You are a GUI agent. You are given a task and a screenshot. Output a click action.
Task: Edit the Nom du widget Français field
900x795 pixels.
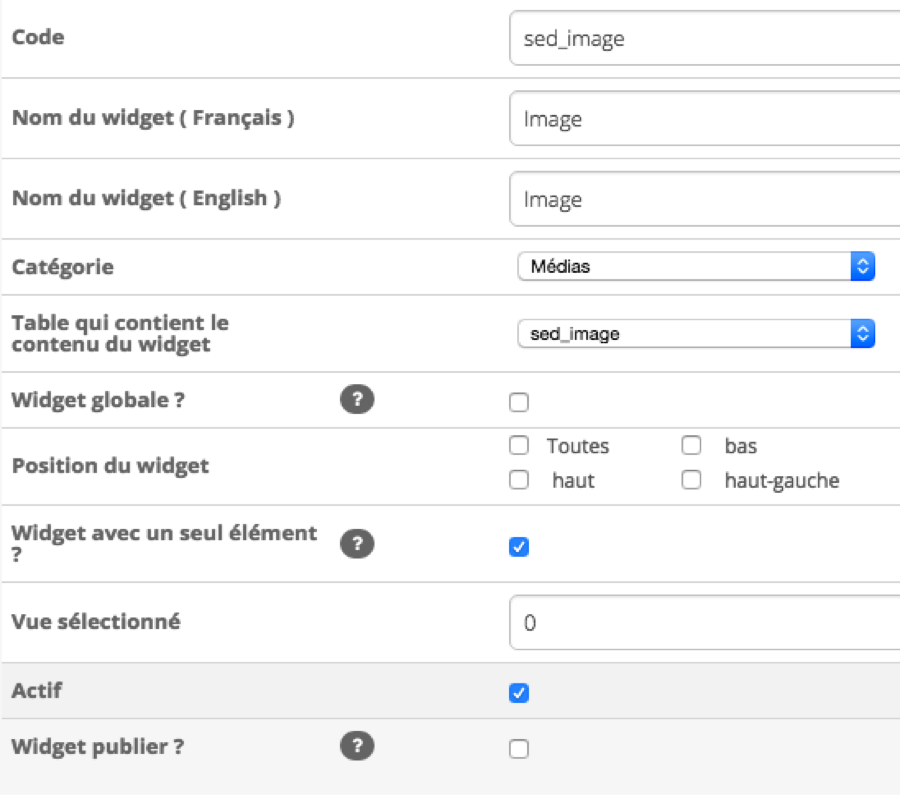pyautogui.click(x=705, y=118)
